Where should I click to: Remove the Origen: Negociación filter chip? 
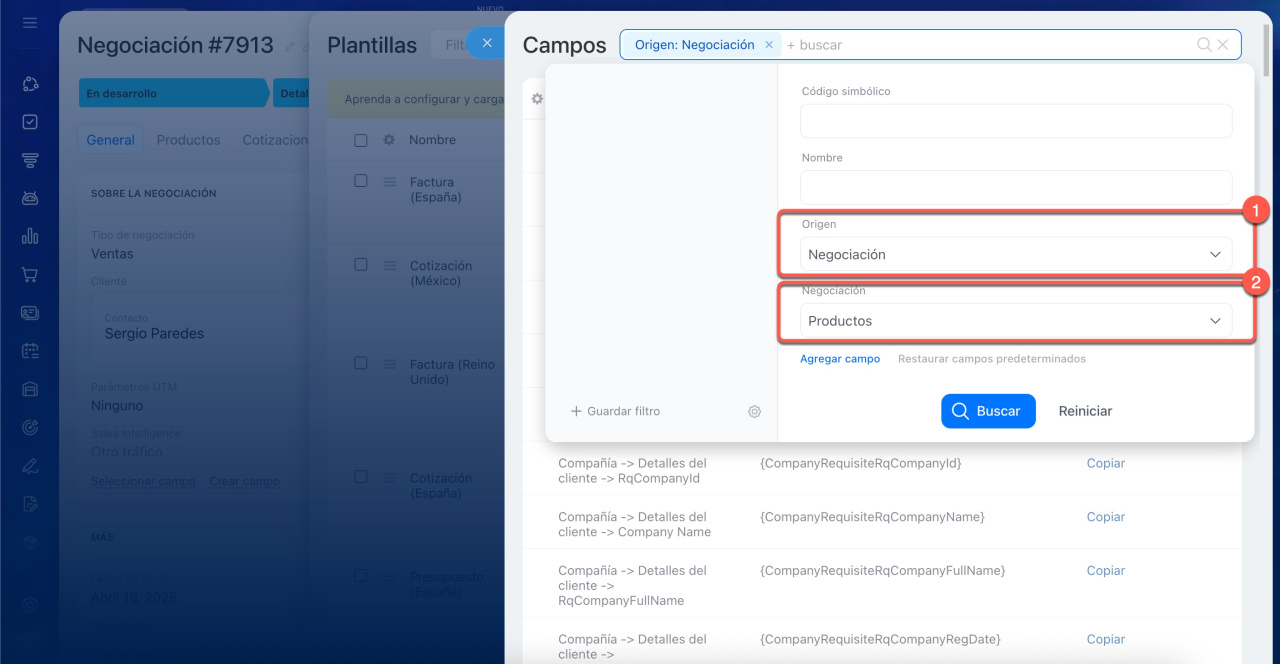coord(768,45)
